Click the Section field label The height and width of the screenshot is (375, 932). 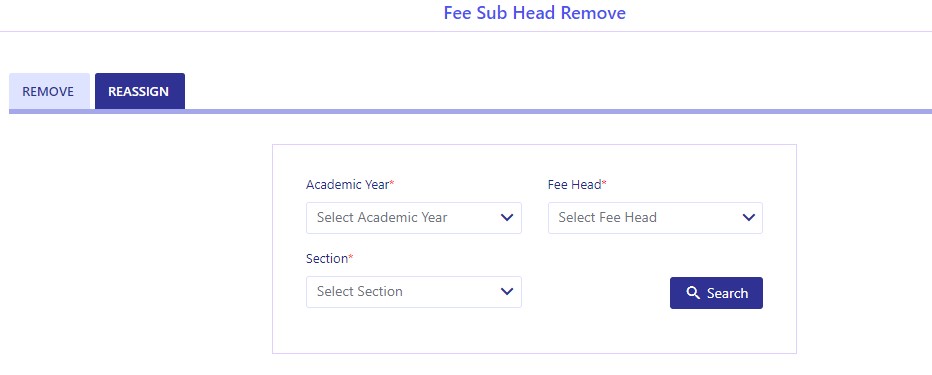(326, 259)
